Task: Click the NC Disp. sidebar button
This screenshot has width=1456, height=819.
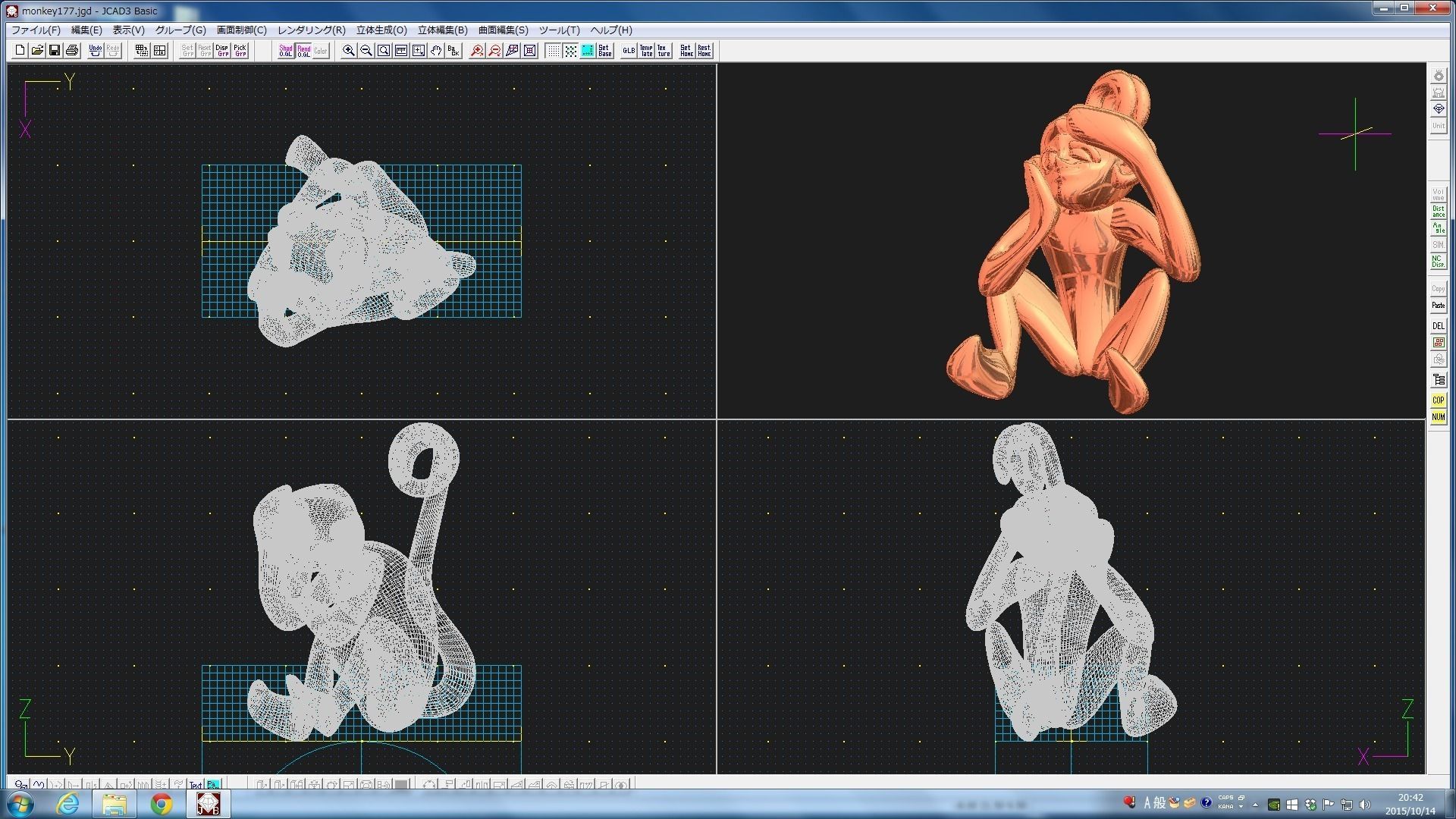Action: 1439,262
